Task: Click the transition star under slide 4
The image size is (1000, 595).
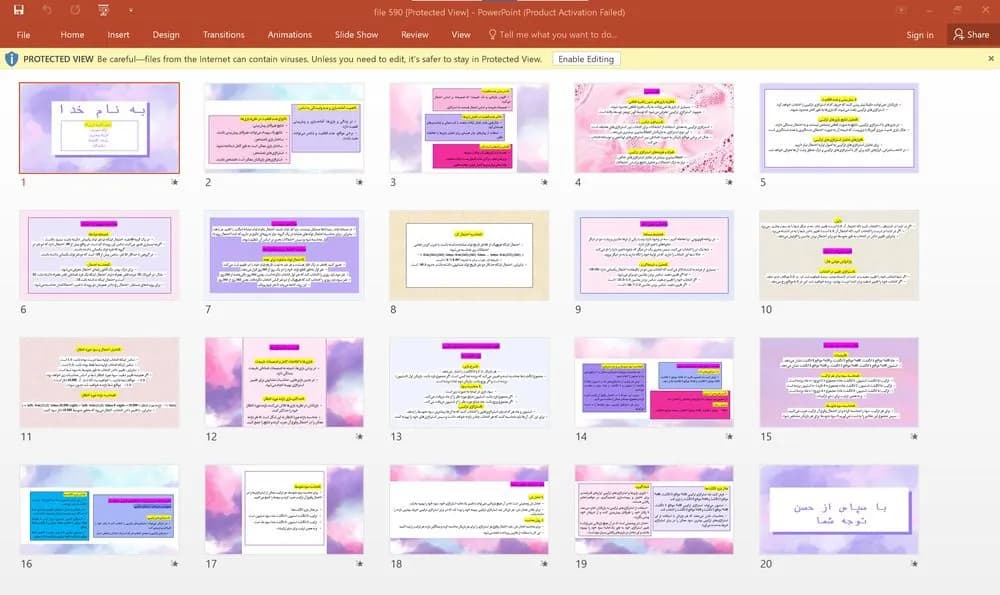Action: (729, 182)
